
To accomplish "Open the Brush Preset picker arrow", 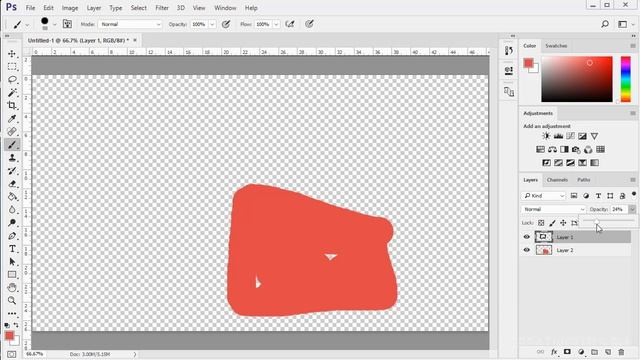I will point(54,25).
